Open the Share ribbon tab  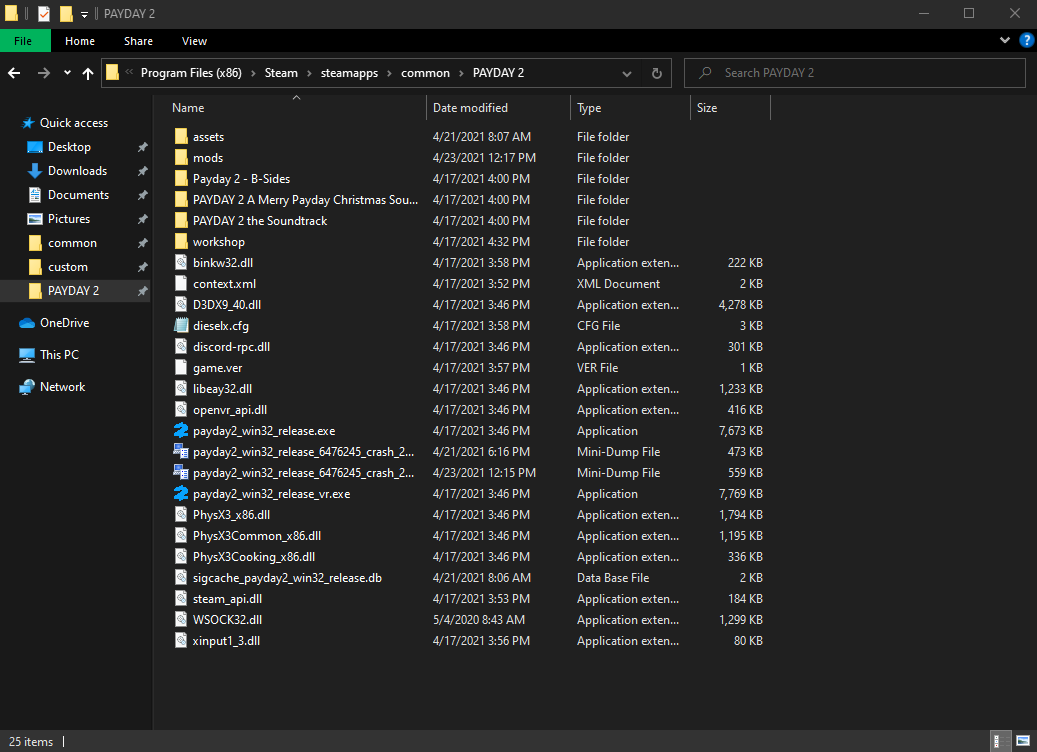[138, 41]
